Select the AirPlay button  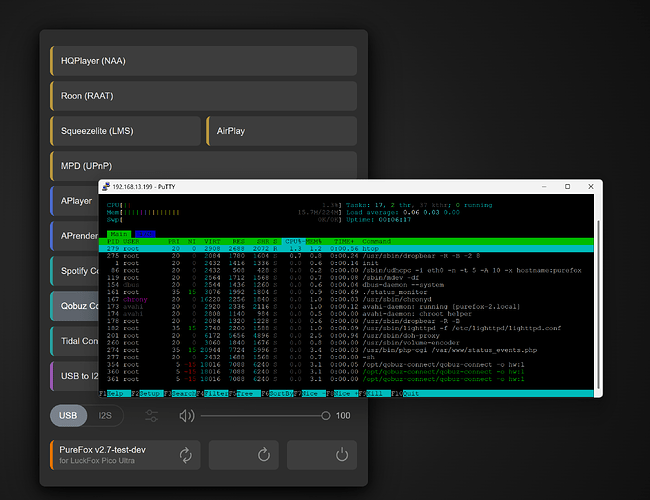pos(281,131)
